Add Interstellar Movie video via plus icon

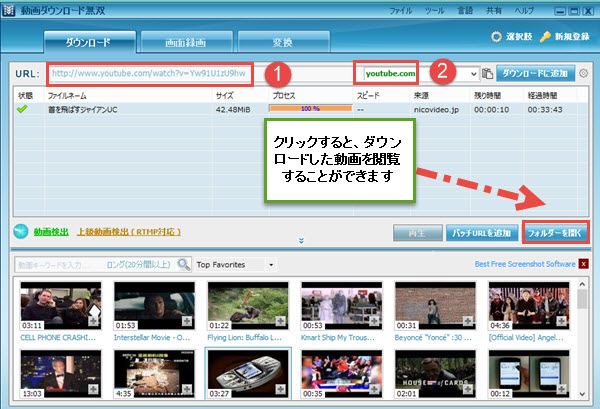point(187,321)
